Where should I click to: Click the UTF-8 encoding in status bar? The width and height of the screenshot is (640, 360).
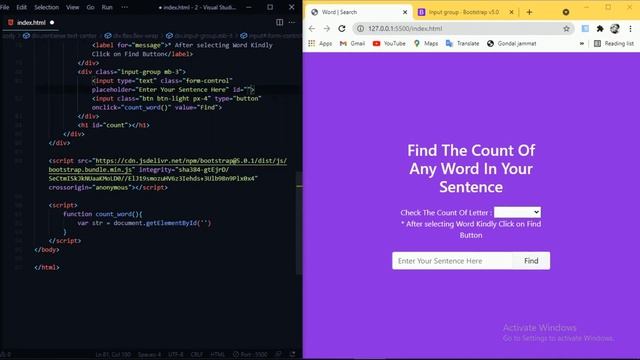coord(176,354)
